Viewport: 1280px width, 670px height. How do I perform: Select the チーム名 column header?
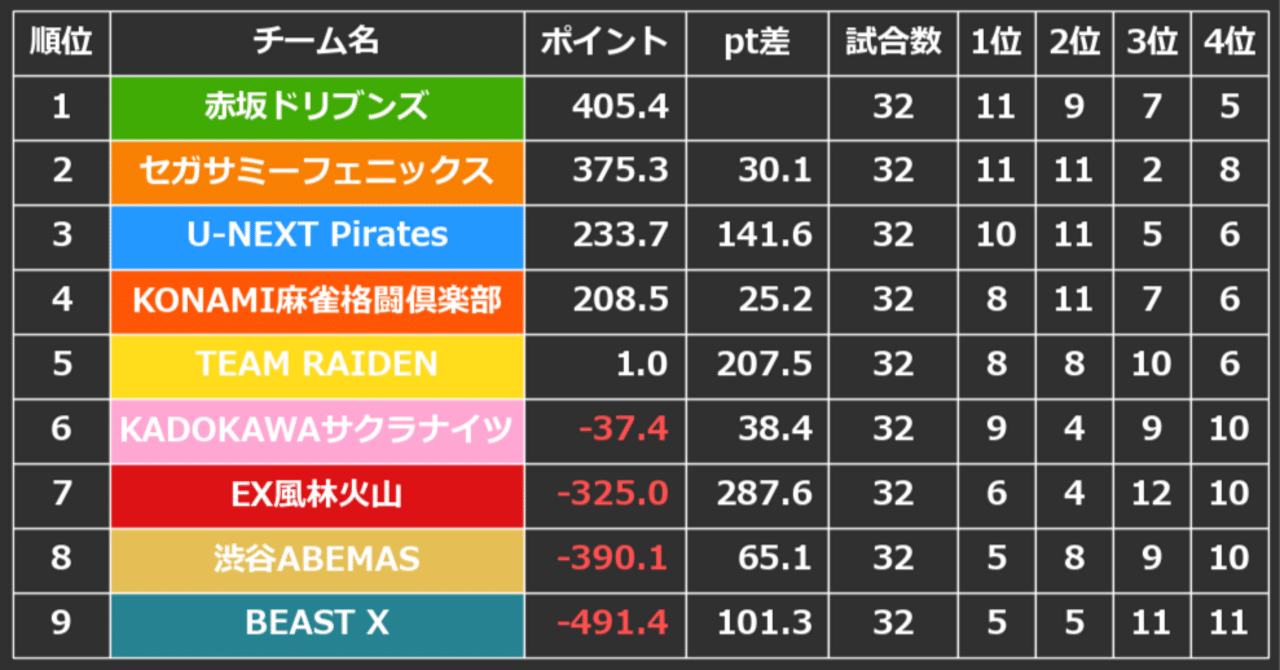317,43
